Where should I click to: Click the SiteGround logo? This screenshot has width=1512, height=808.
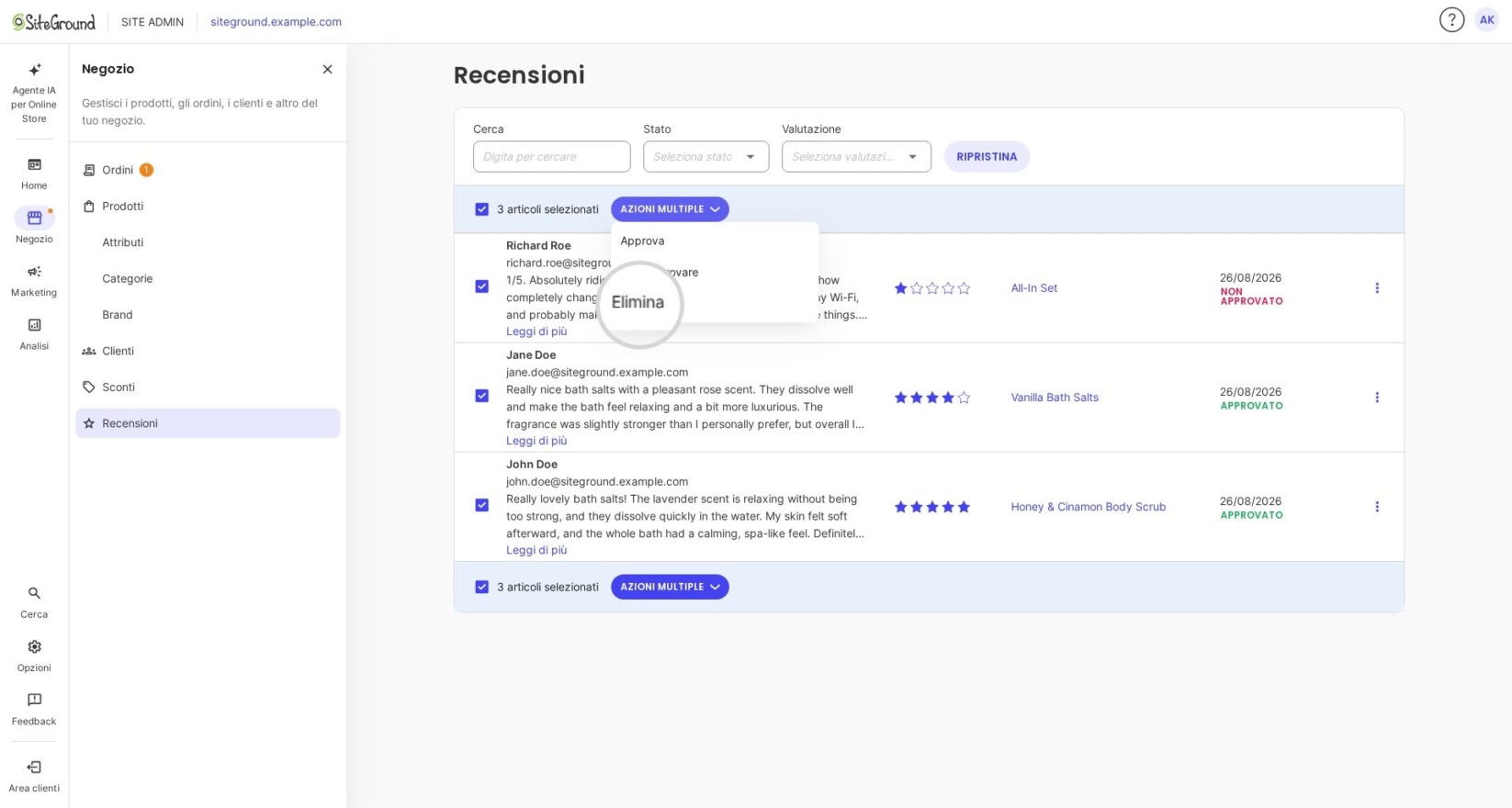[54, 21]
